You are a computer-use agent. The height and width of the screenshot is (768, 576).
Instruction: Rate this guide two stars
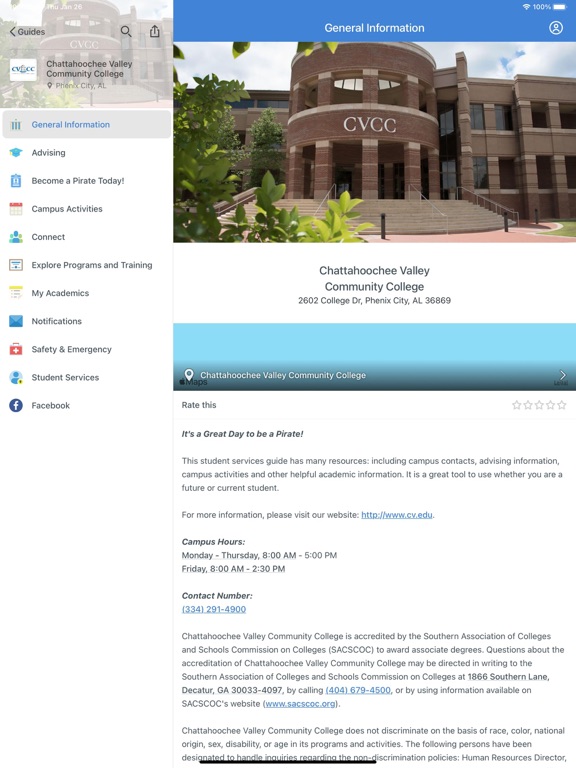[x=528, y=405]
